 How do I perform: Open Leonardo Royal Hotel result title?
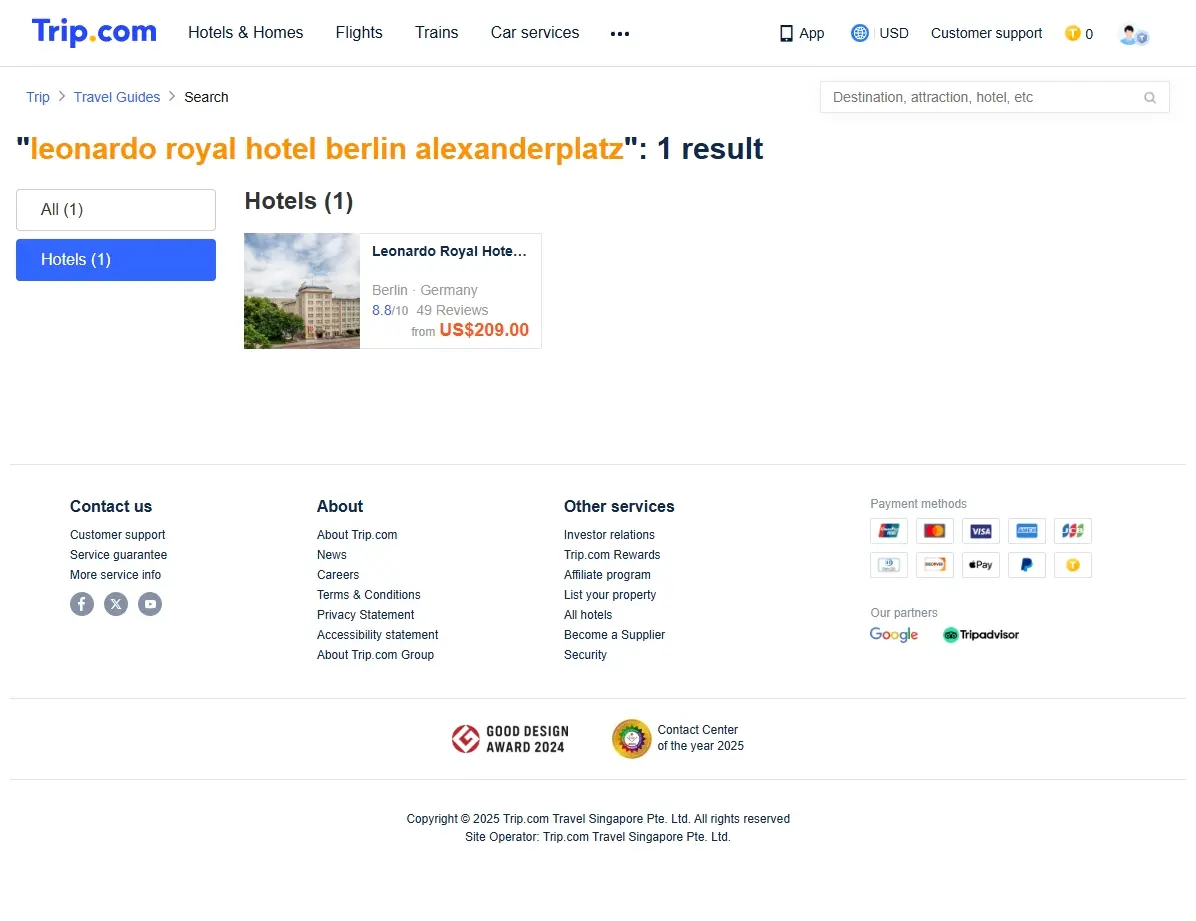point(449,251)
